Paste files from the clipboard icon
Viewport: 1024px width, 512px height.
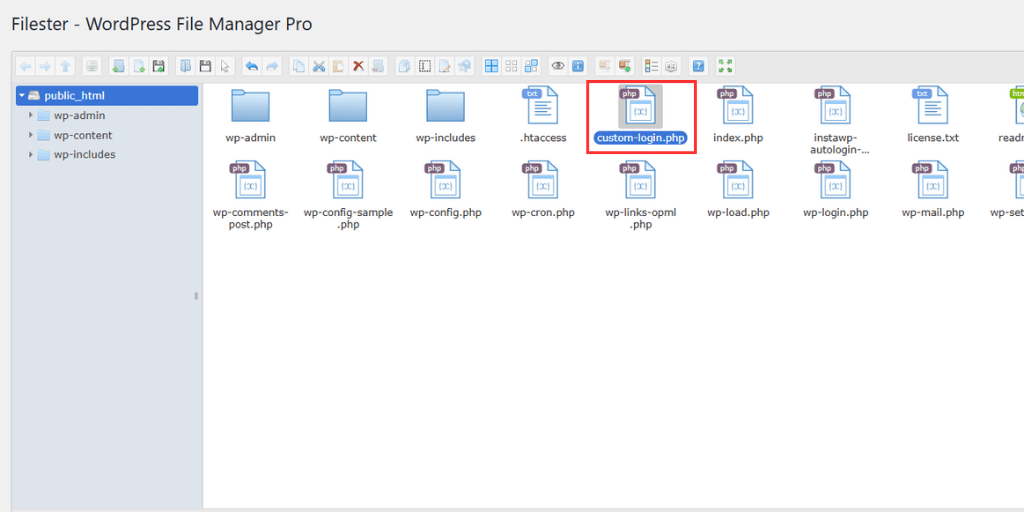pyautogui.click(x=338, y=66)
